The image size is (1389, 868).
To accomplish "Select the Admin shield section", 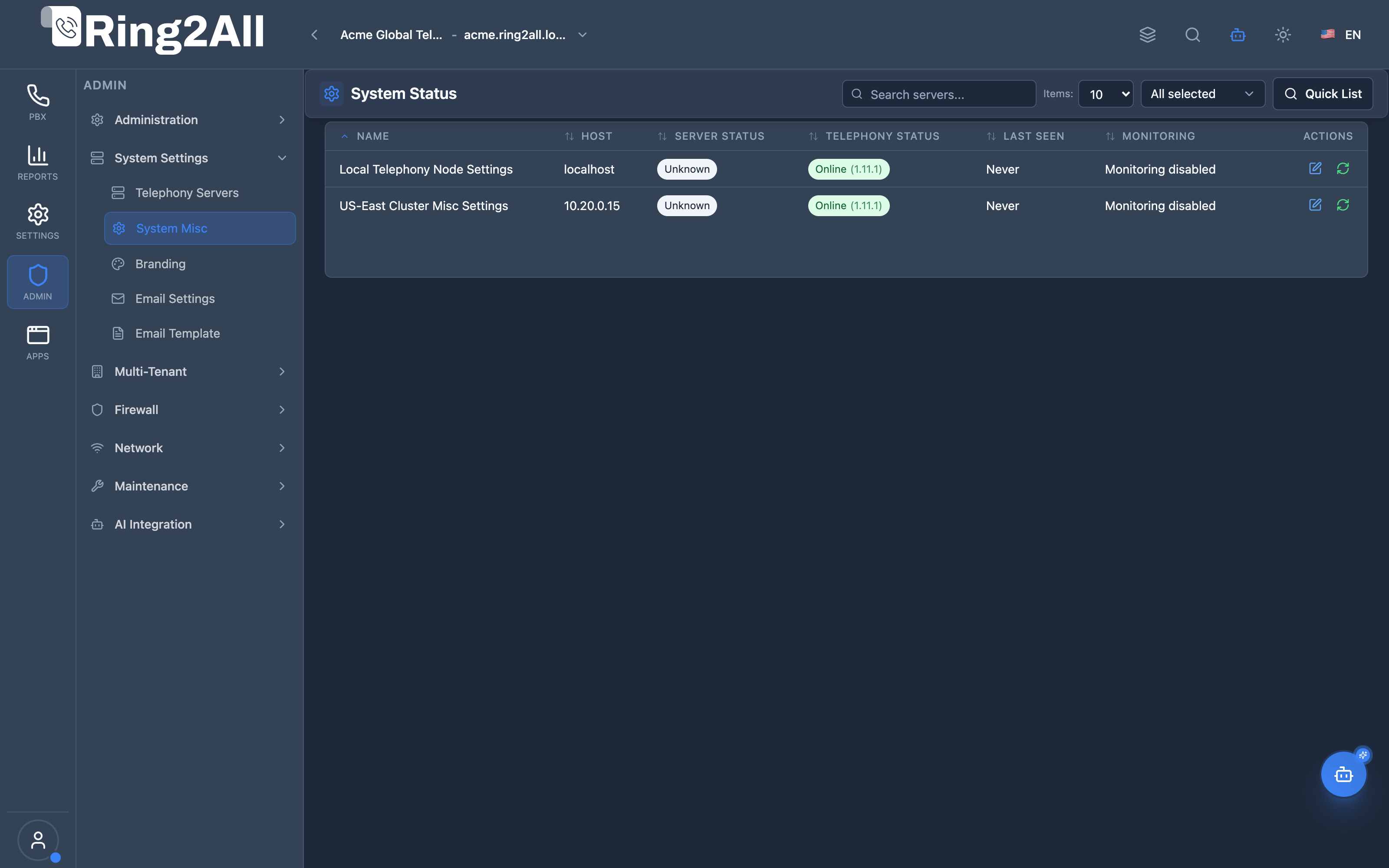I will pyautogui.click(x=38, y=282).
